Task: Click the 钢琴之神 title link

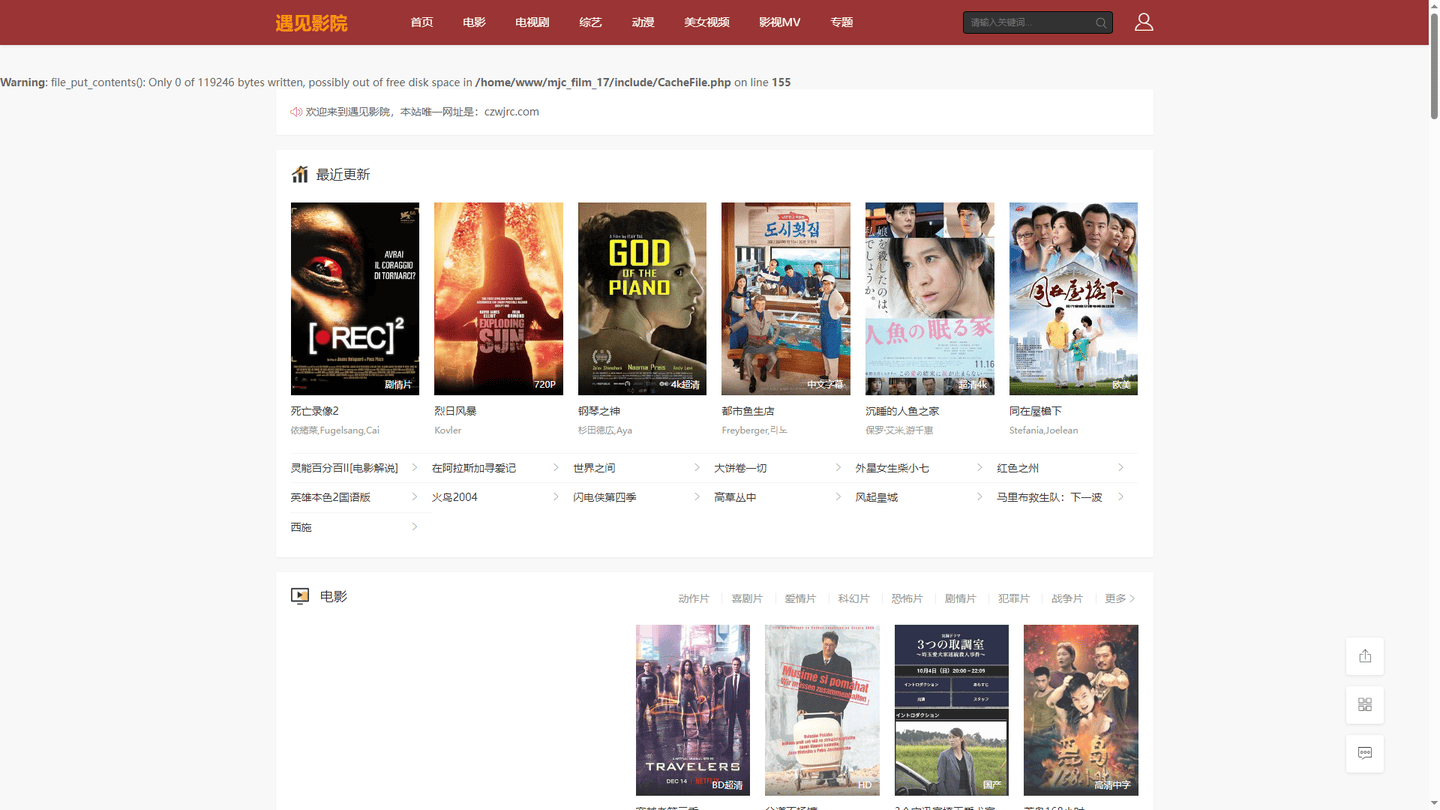Action: coord(599,411)
